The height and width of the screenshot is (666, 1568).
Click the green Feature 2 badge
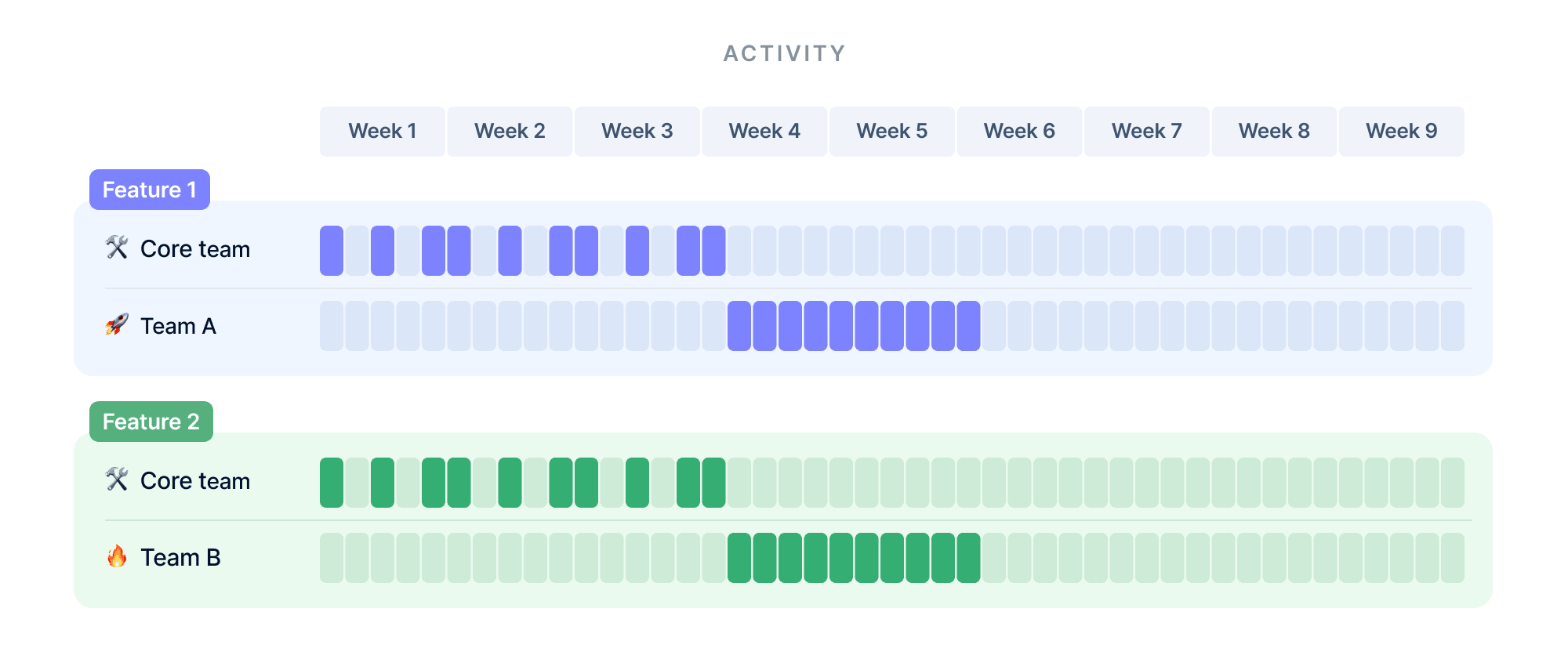[151, 422]
